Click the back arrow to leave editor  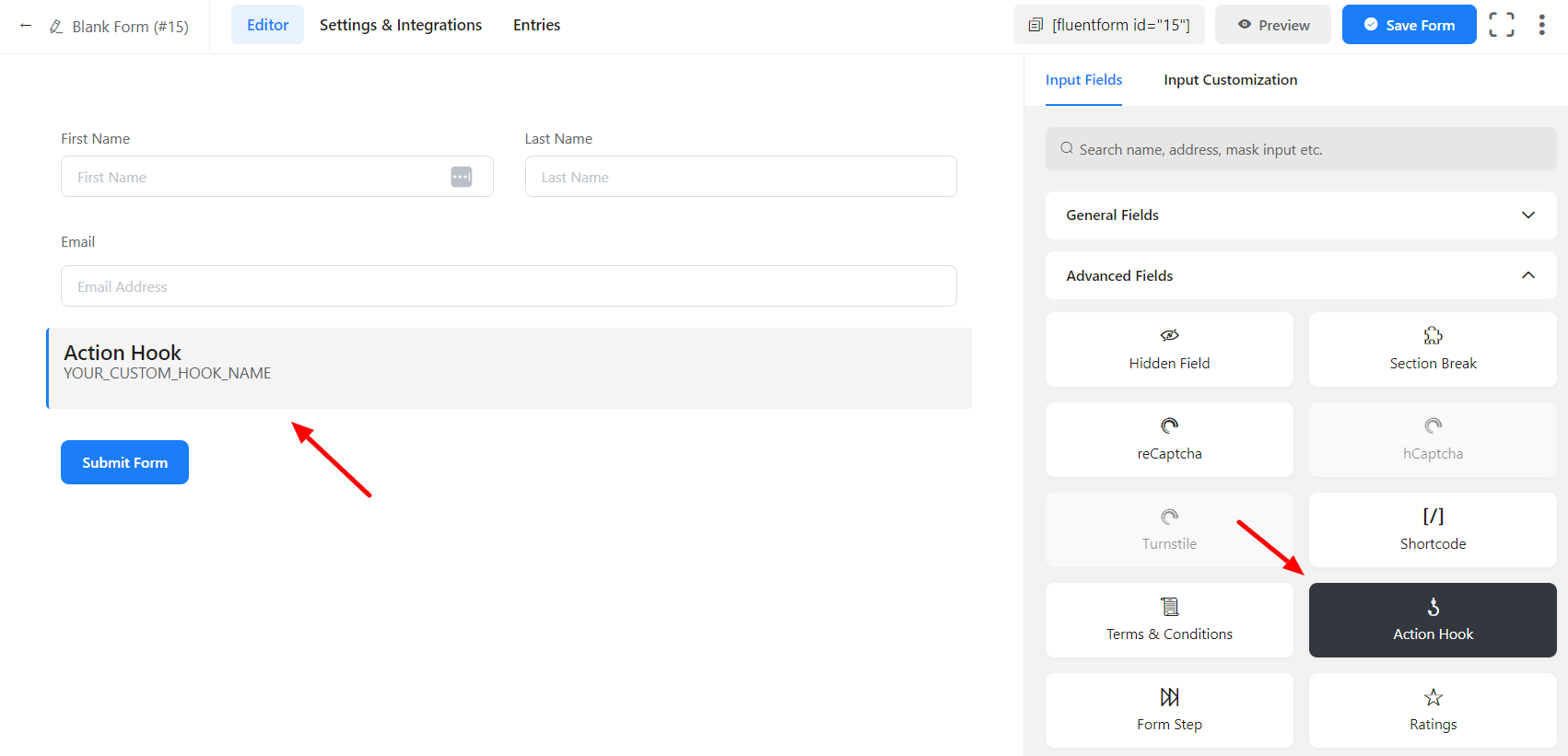point(26,26)
